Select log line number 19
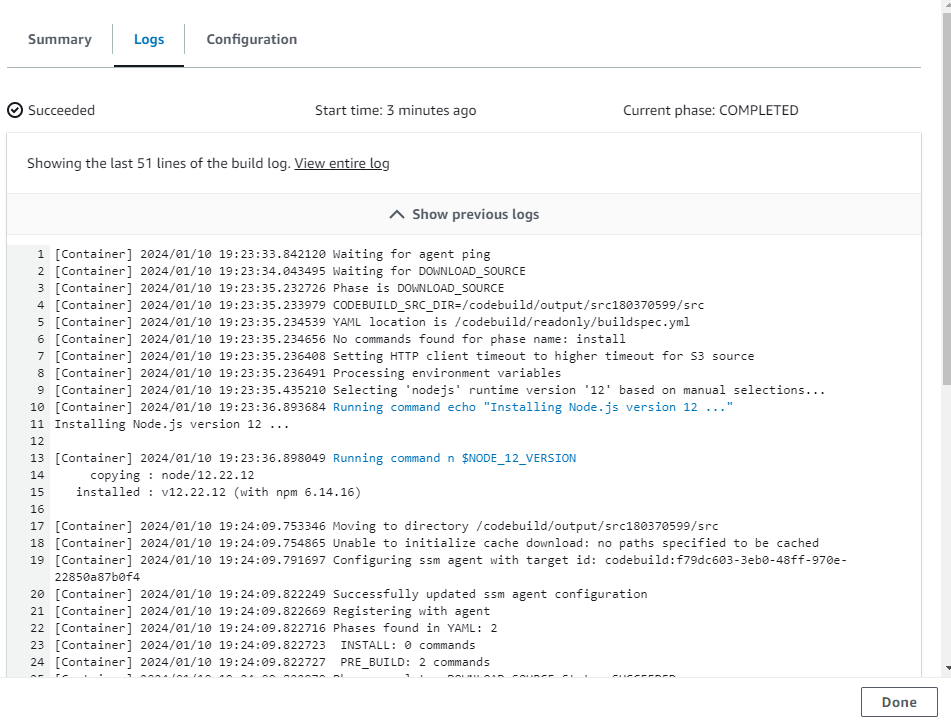The width and height of the screenshot is (951, 722). 34,559
